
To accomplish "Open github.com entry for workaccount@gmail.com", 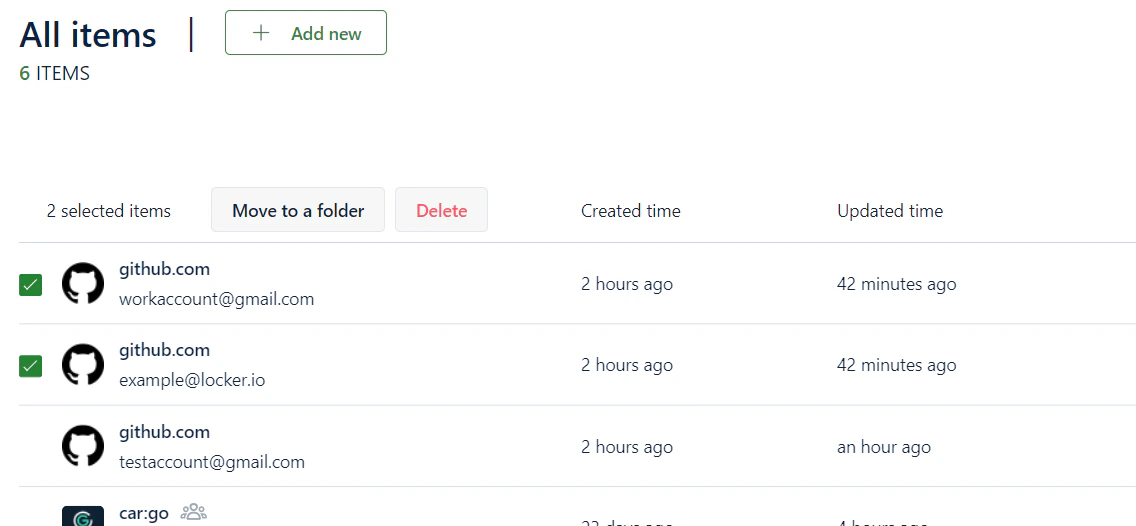I will click(x=164, y=269).
